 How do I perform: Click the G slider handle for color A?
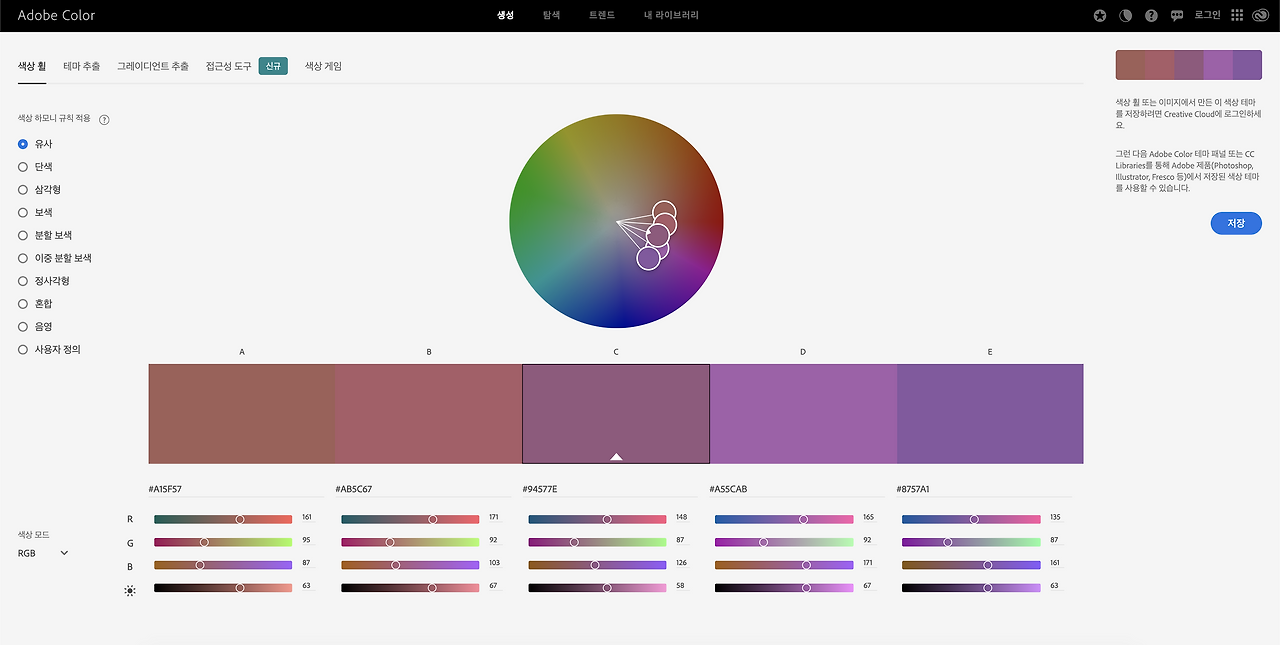pyautogui.click(x=204, y=542)
